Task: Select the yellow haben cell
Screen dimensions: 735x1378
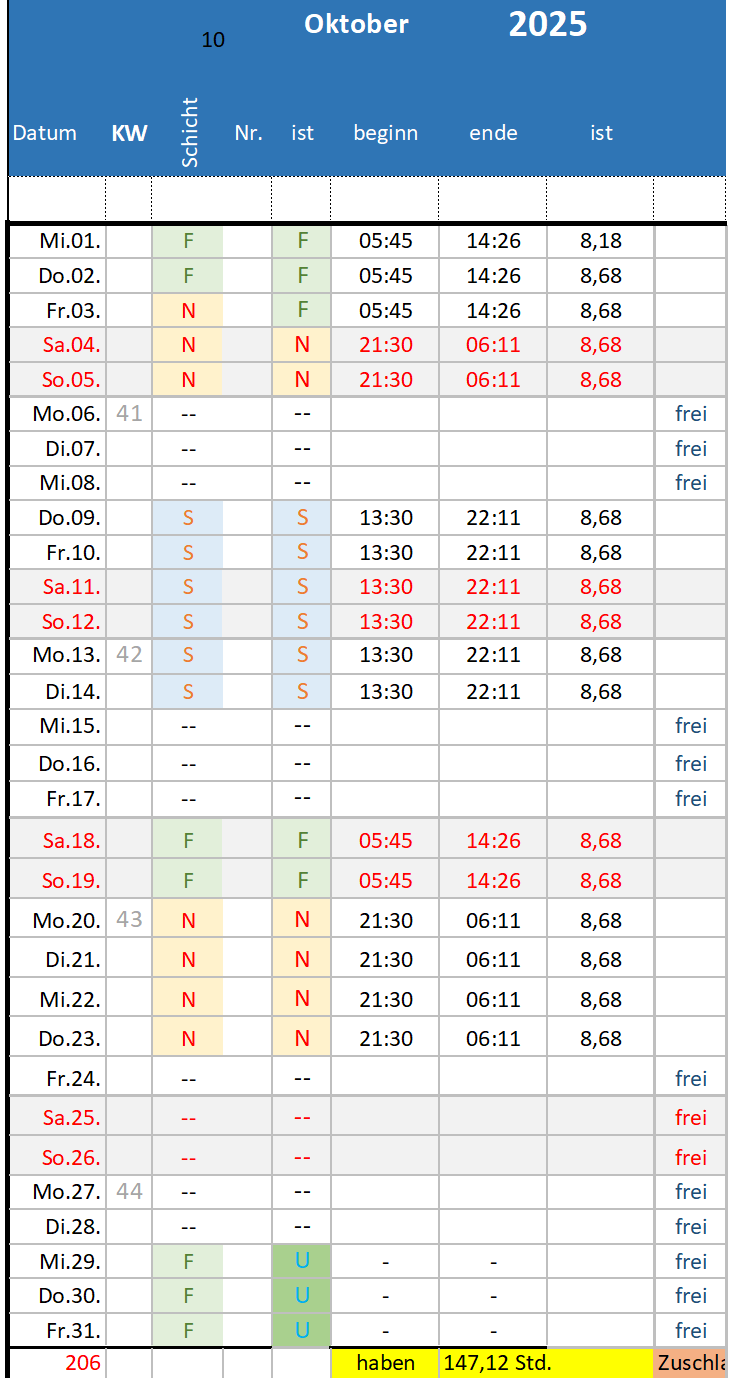Action: click(x=385, y=1363)
